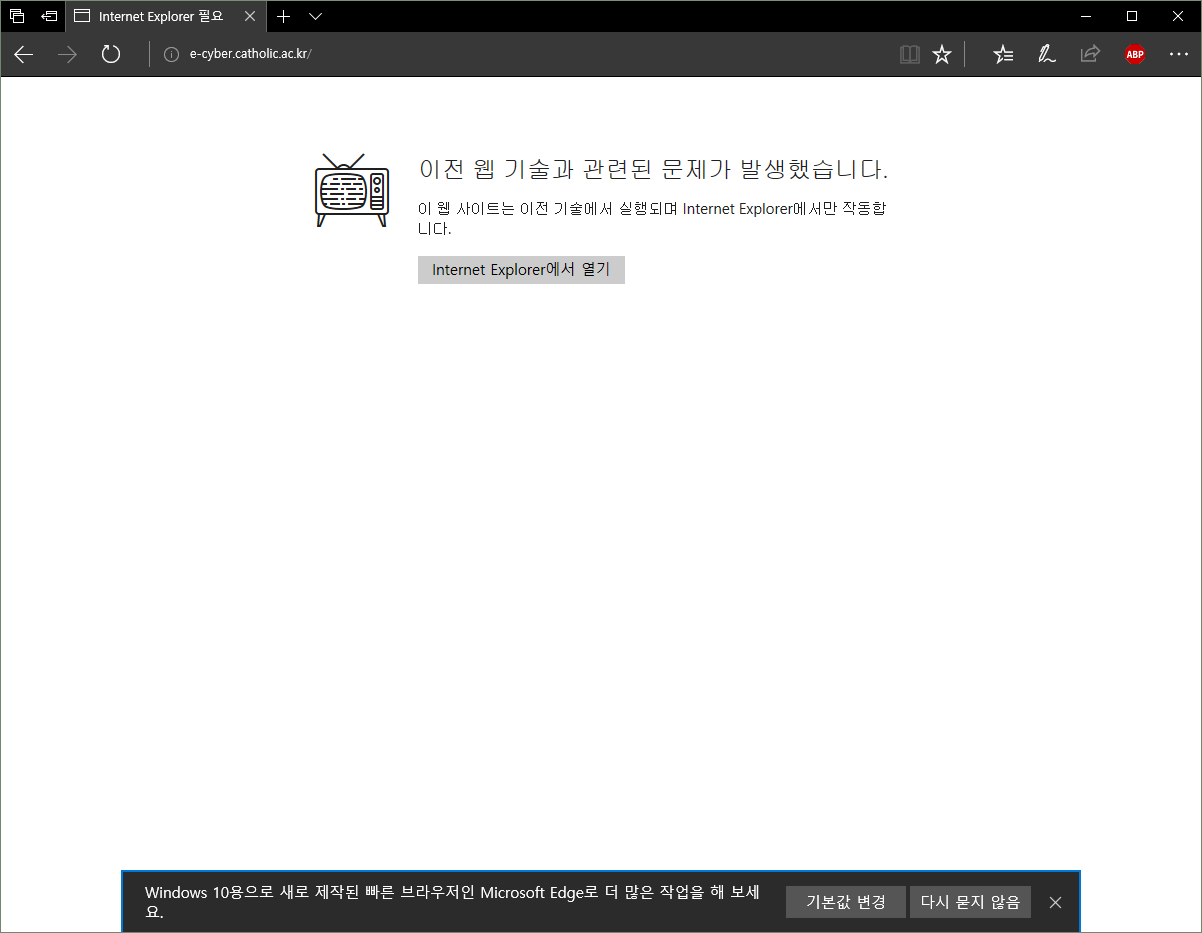
Task: Close the Edge browser window
Action: tap(1178, 16)
